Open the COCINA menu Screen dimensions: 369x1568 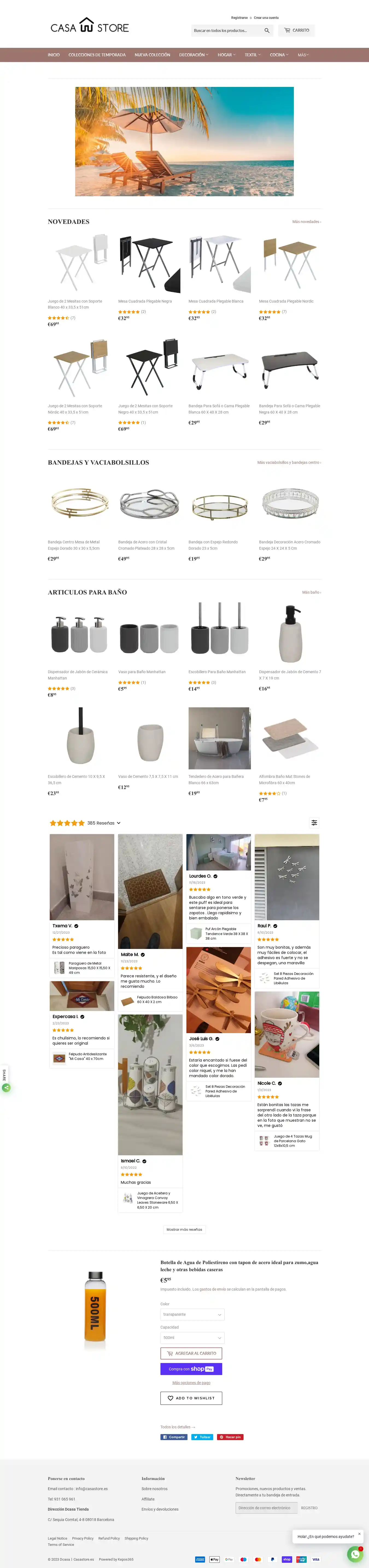(x=280, y=55)
